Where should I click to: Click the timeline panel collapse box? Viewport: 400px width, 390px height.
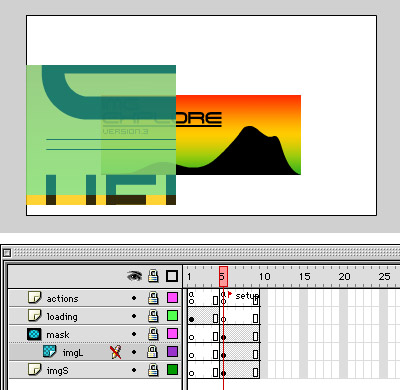(x=7, y=253)
